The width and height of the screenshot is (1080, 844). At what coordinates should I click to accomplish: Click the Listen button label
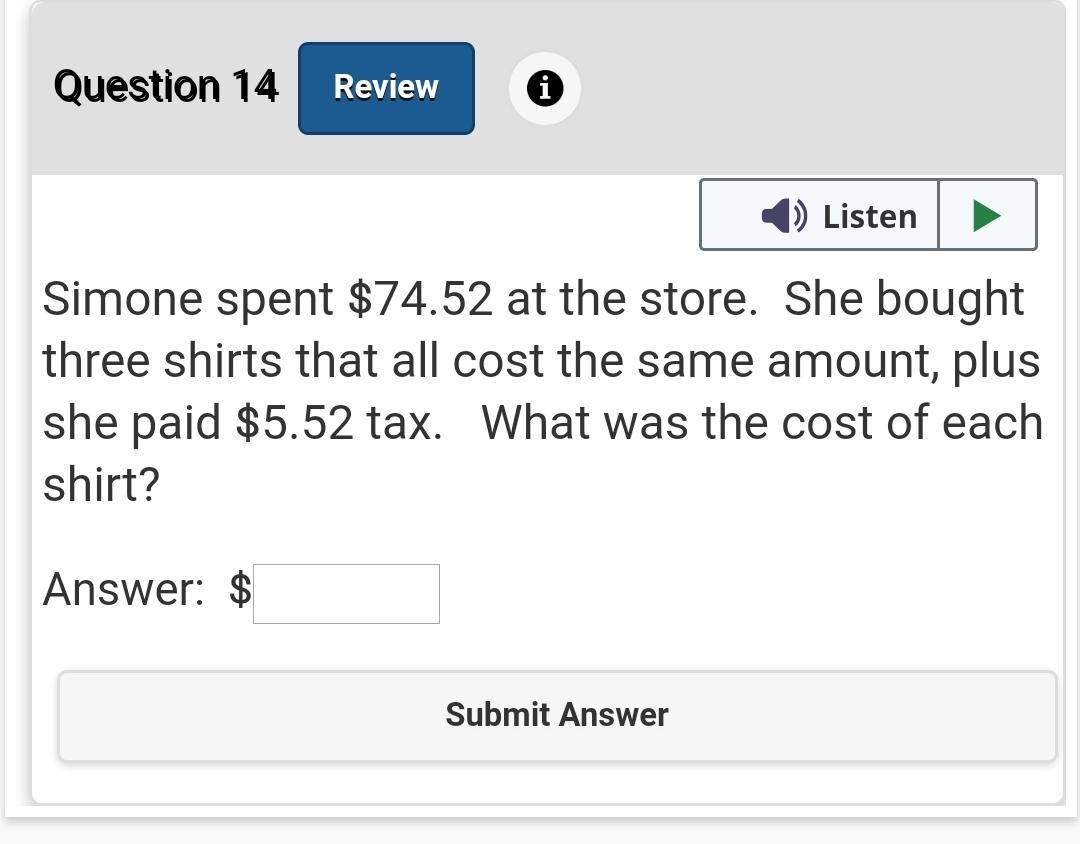[869, 216]
